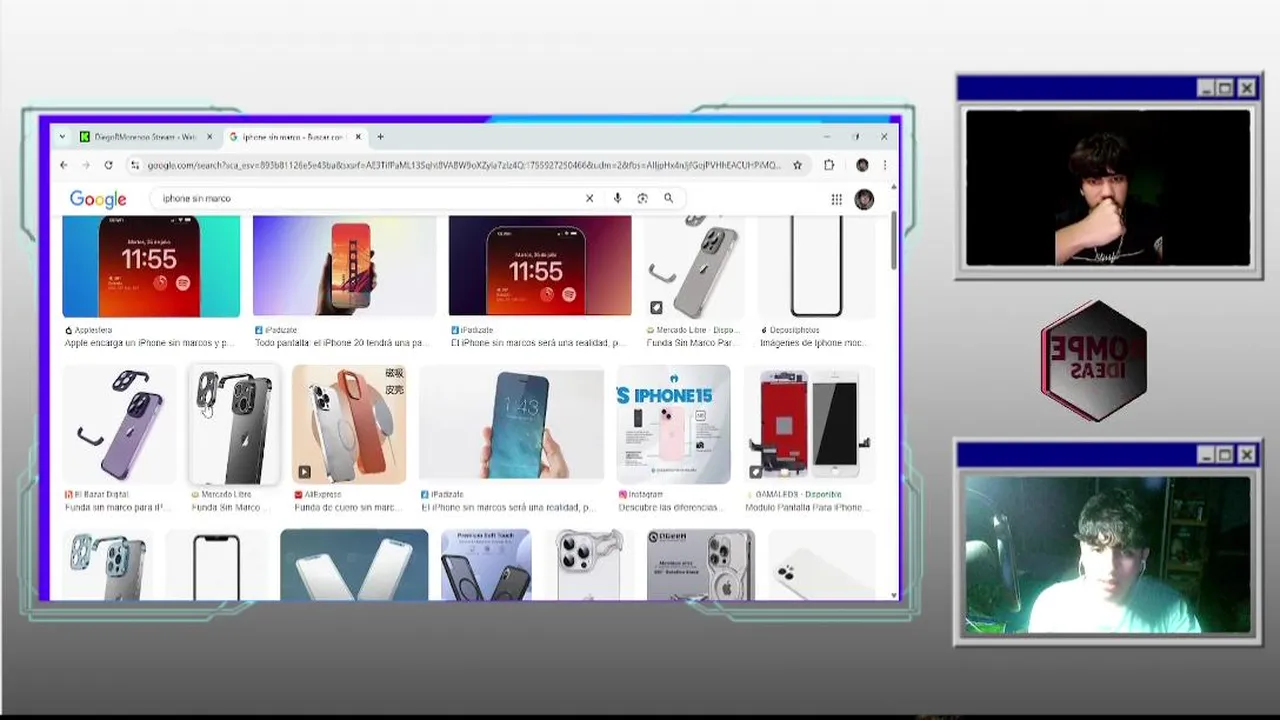Image resolution: width=1280 pixels, height=720 pixels.
Task: Open the hand holding iPhone bridge wallpaper image
Action: click(x=344, y=266)
